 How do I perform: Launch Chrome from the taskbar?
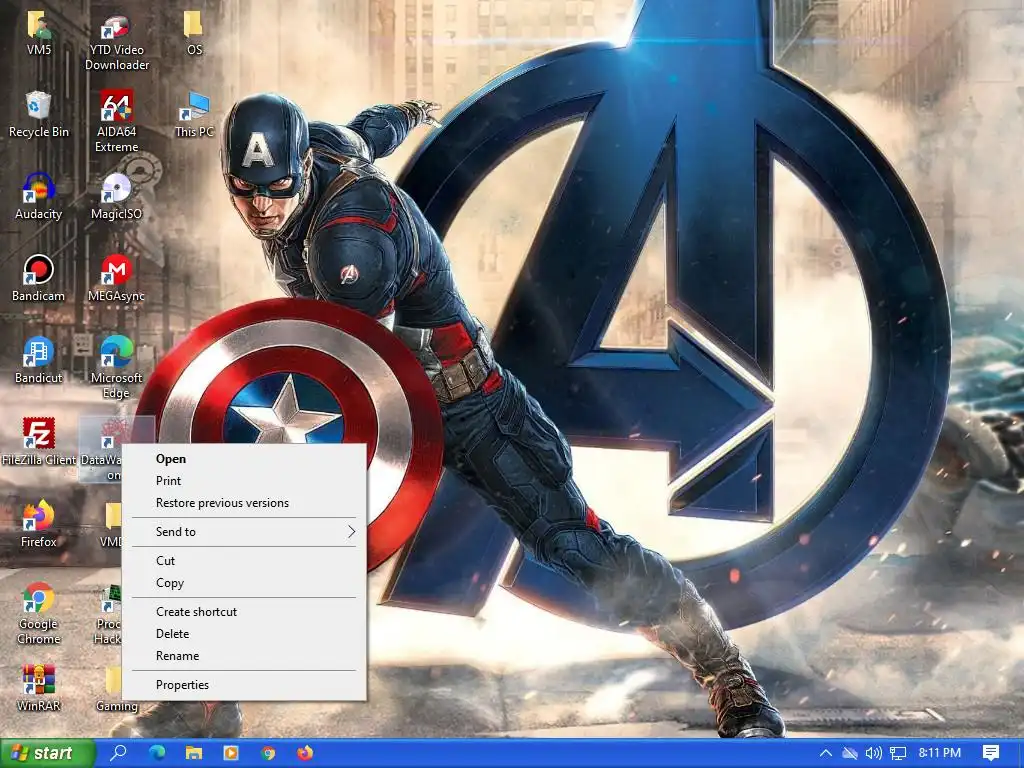(268, 753)
